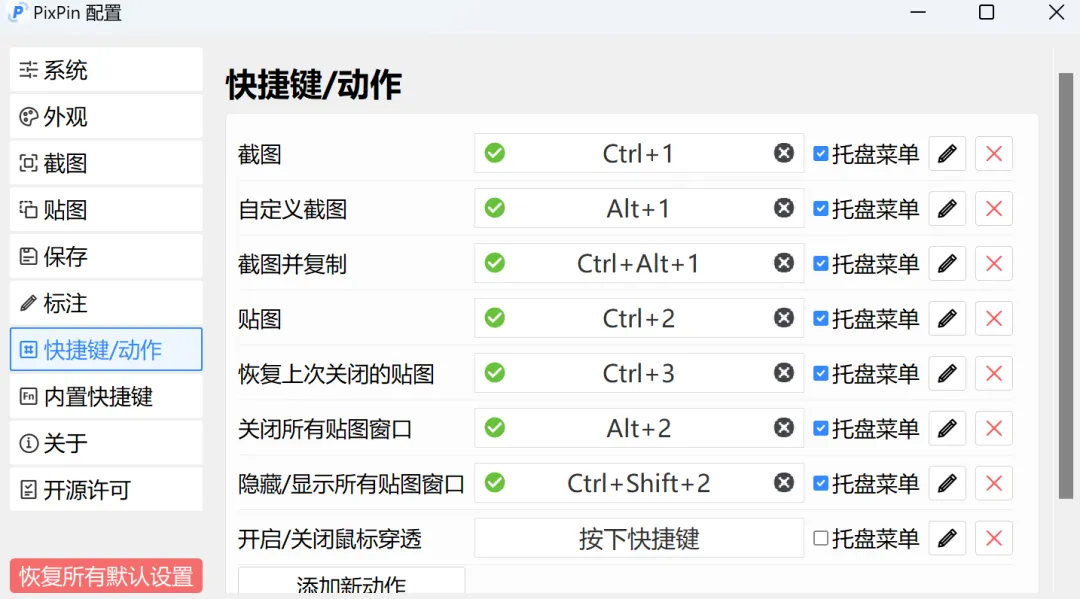This screenshot has width=1080, height=599.
Task: Remove the 开启/关闭鼠标穿透 action via red X
Action: point(994,538)
